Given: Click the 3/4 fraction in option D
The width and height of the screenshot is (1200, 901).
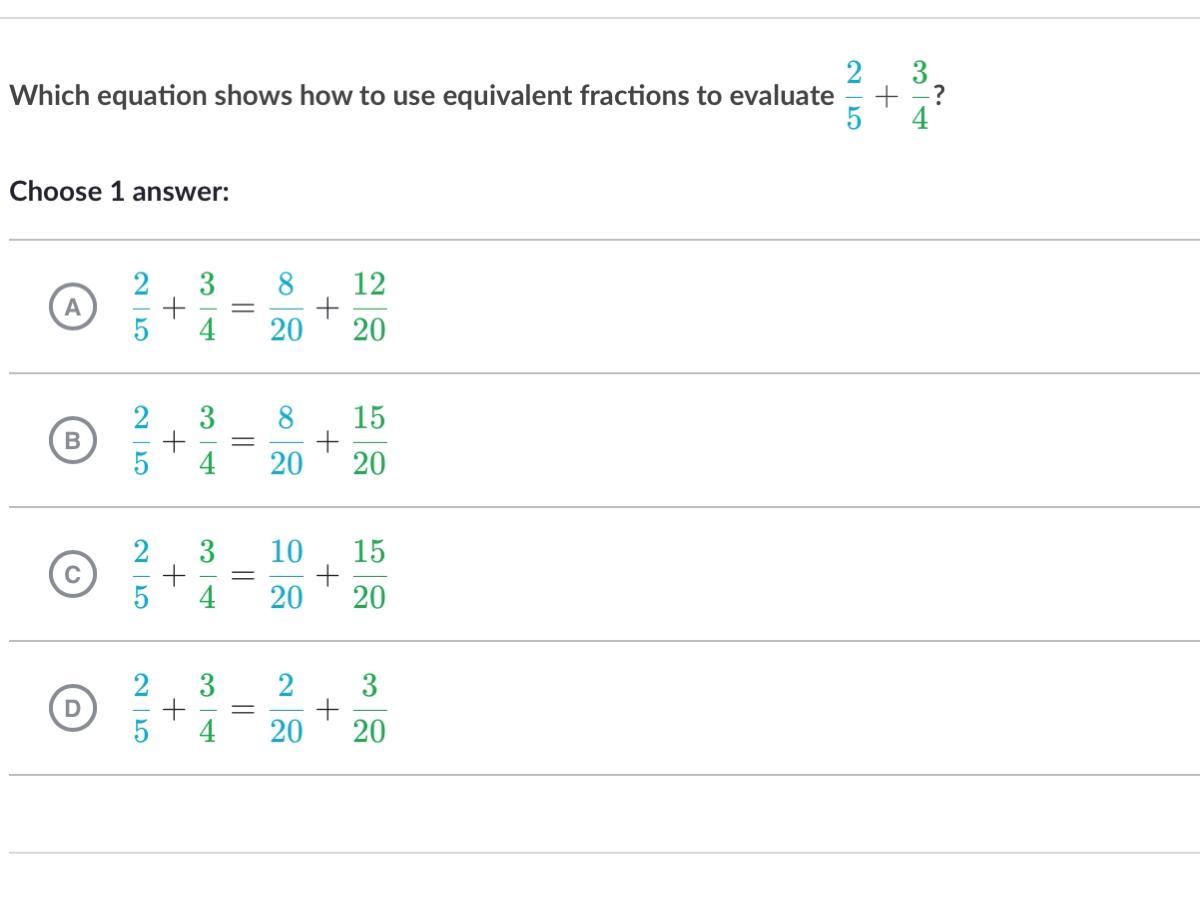Looking at the screenshot, I should [206, 709].
